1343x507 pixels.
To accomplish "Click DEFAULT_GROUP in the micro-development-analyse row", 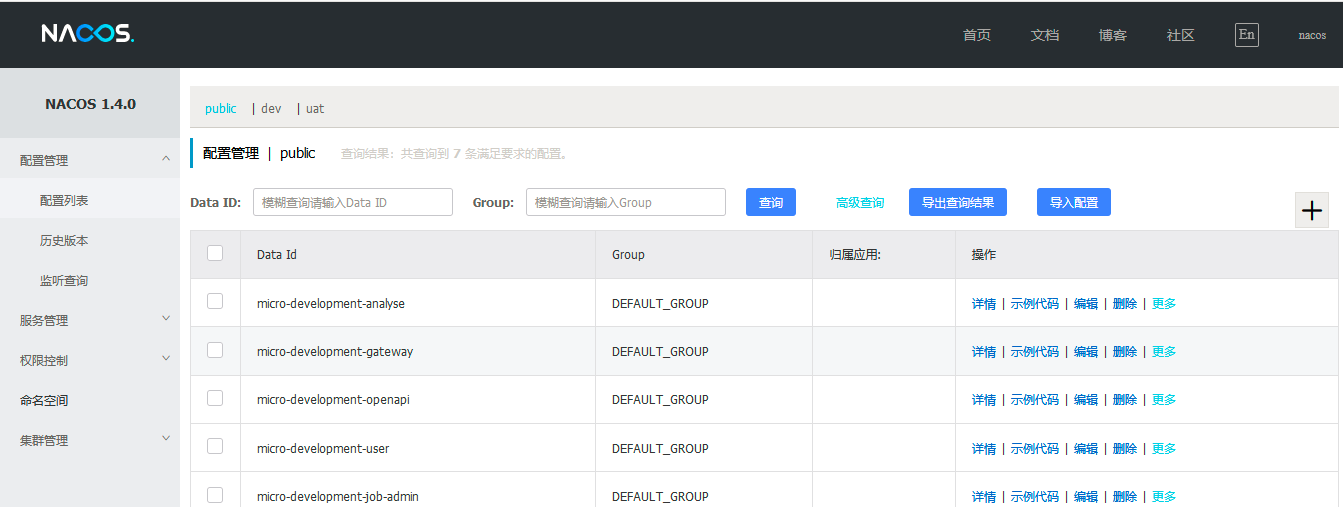I will pyautogui.click(x=660, y=303).
